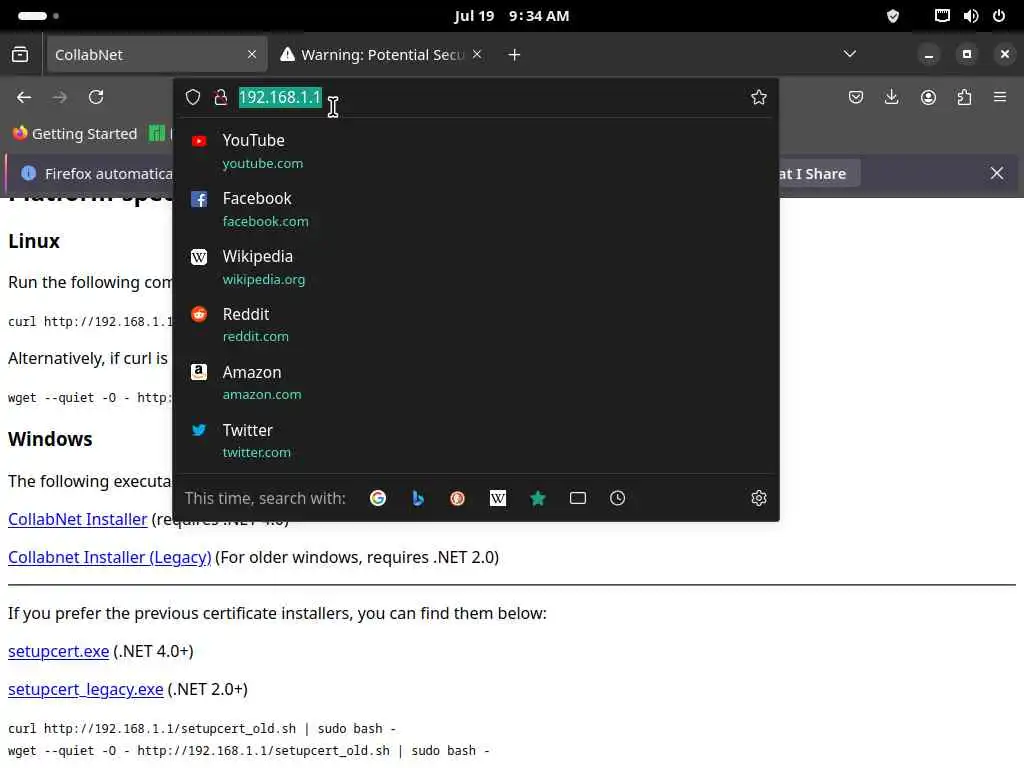The image size is (1024, 768).
Task: Dismiss the Firefox notification bar
Action: (997, 173)
